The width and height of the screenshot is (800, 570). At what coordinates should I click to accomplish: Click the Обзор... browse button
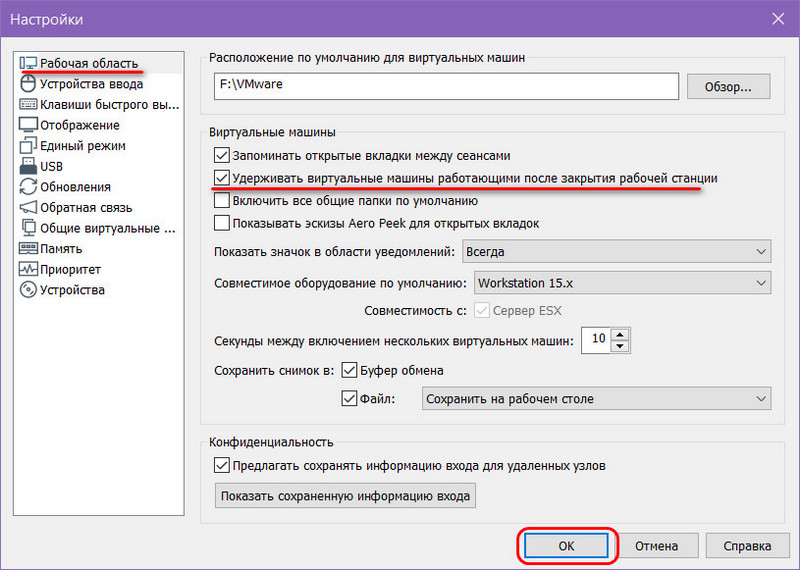tap(728, 87)
